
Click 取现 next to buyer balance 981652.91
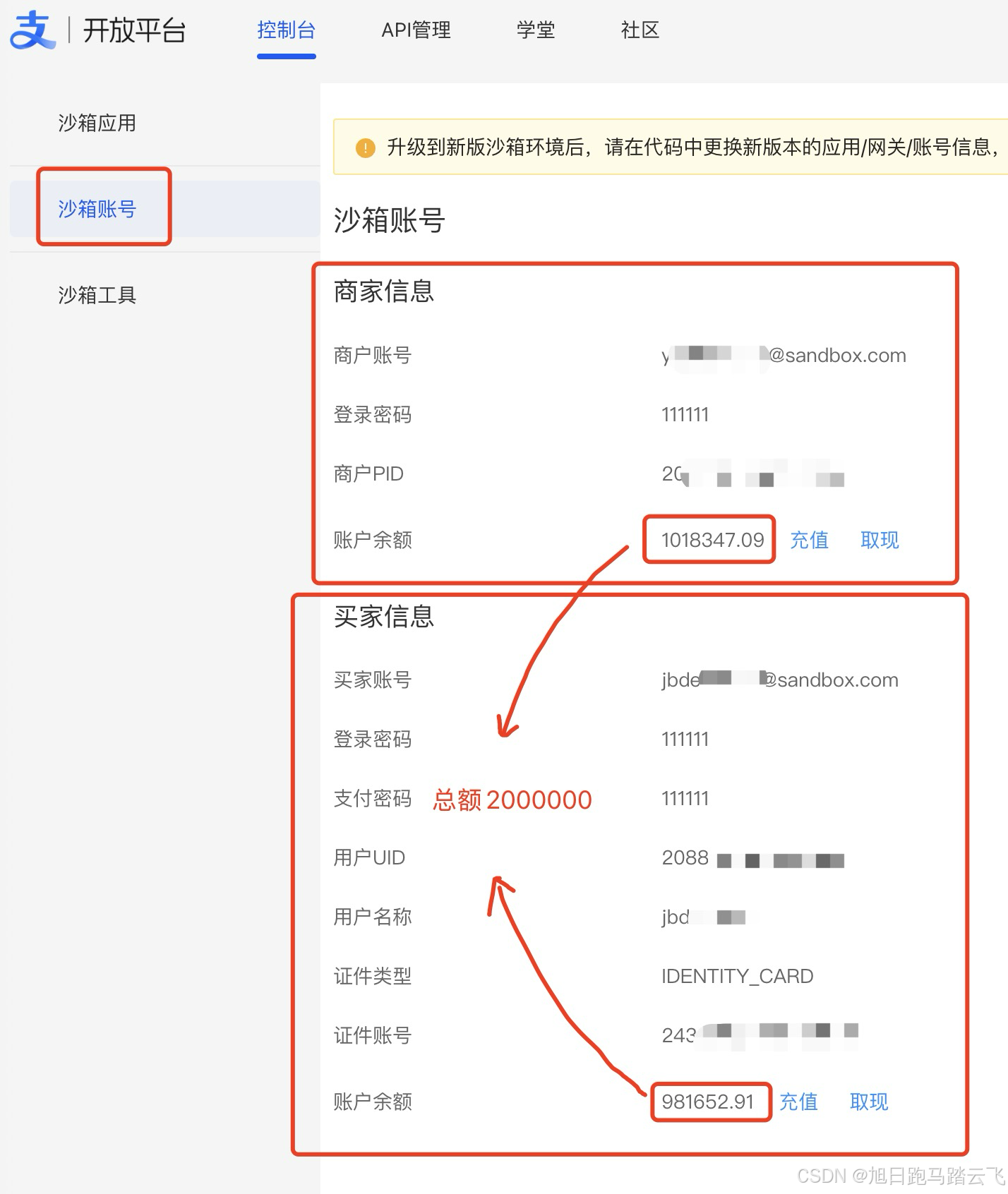[869, 1102]
